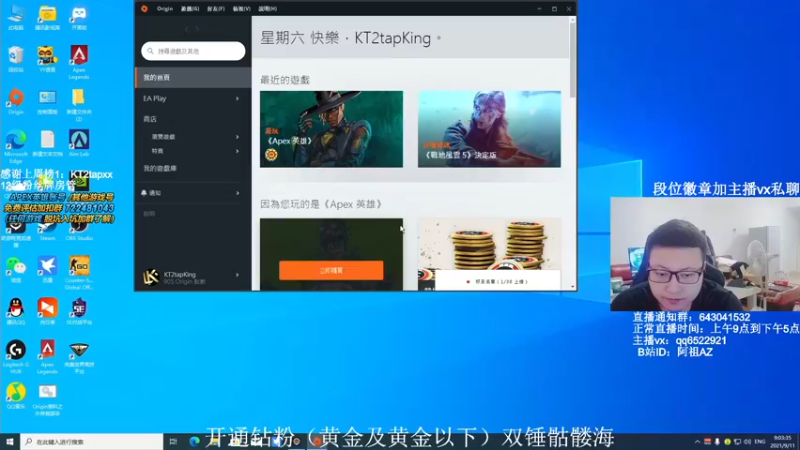Open the Apex 英雄 recent game tile

tap(331, 129)
